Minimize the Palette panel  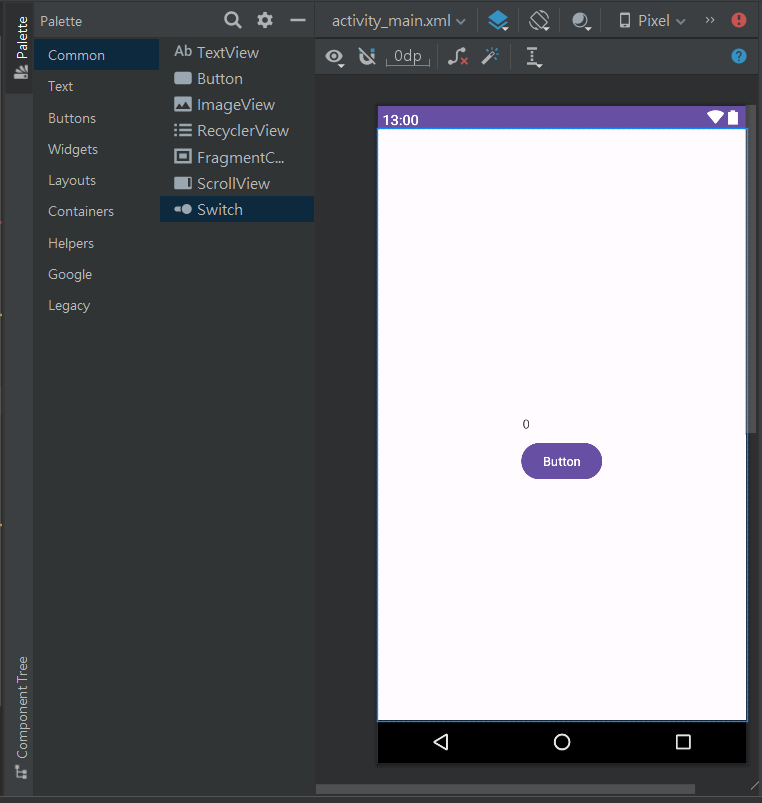point(298,20)
